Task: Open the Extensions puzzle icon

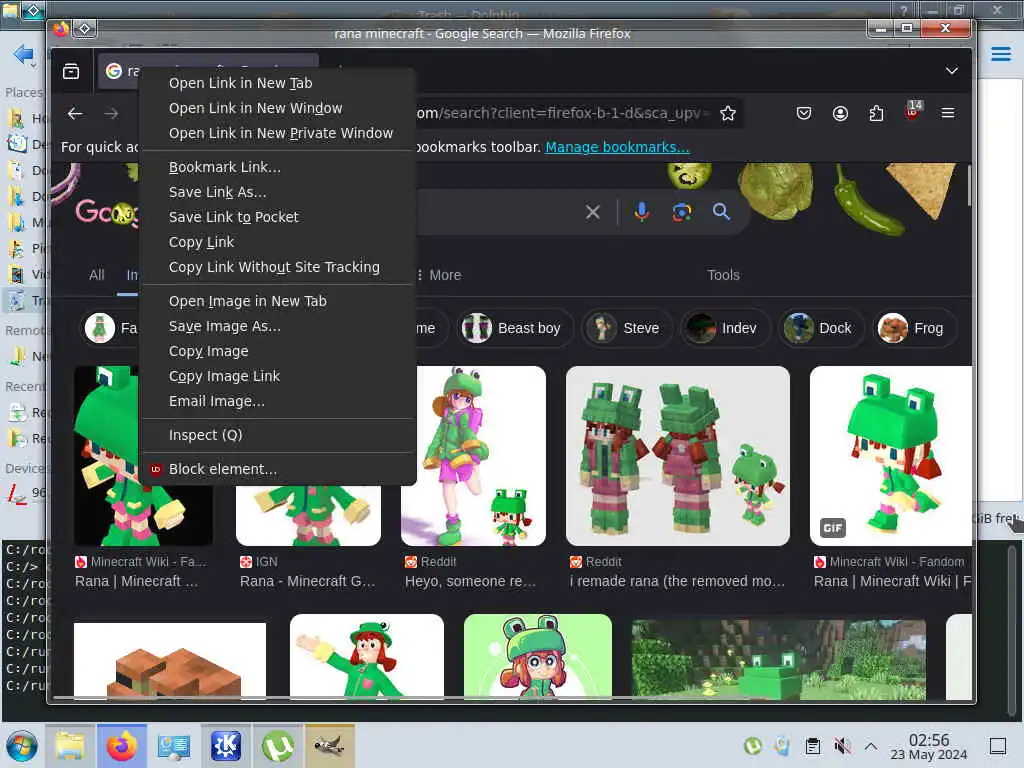Action: coord(876,114)
